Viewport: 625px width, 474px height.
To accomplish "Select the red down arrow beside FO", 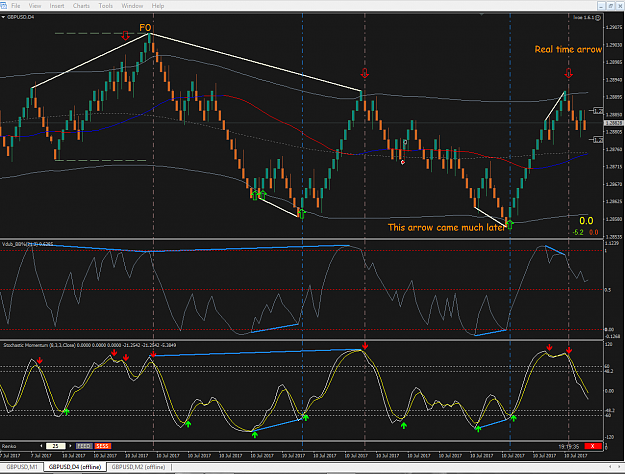I will (126, 36).
